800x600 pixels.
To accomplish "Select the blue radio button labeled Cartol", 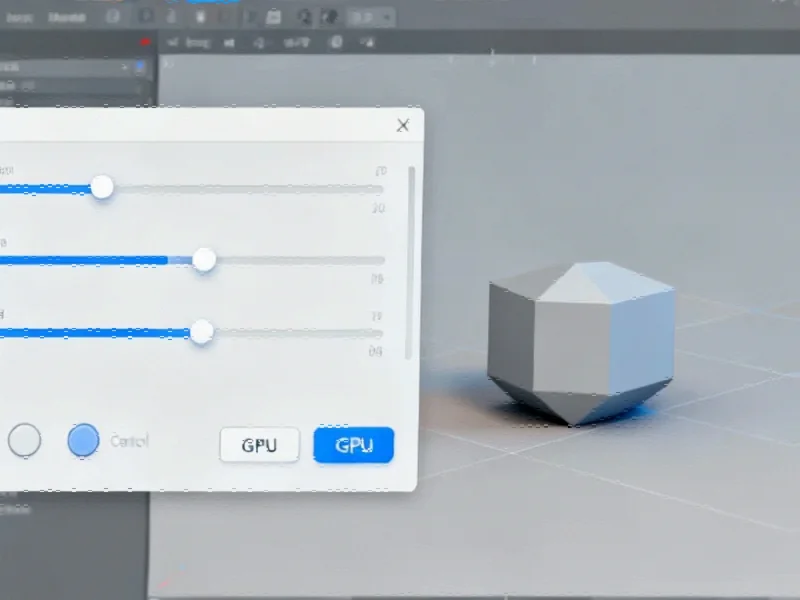I will 83,440.
